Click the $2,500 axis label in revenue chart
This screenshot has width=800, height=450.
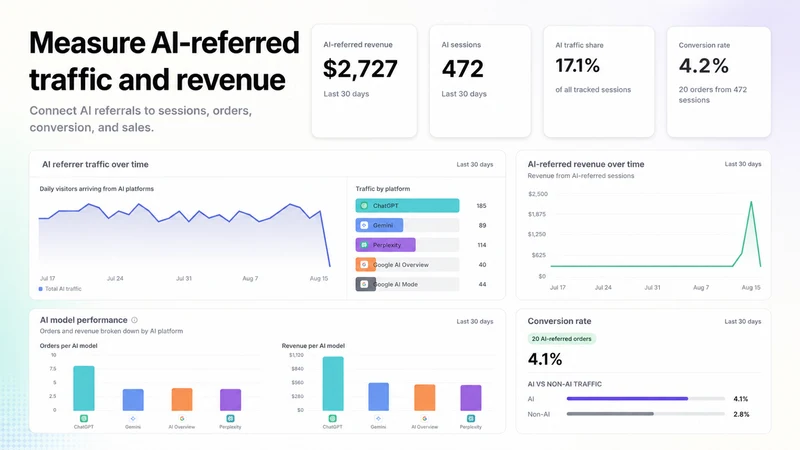(538, 194)
